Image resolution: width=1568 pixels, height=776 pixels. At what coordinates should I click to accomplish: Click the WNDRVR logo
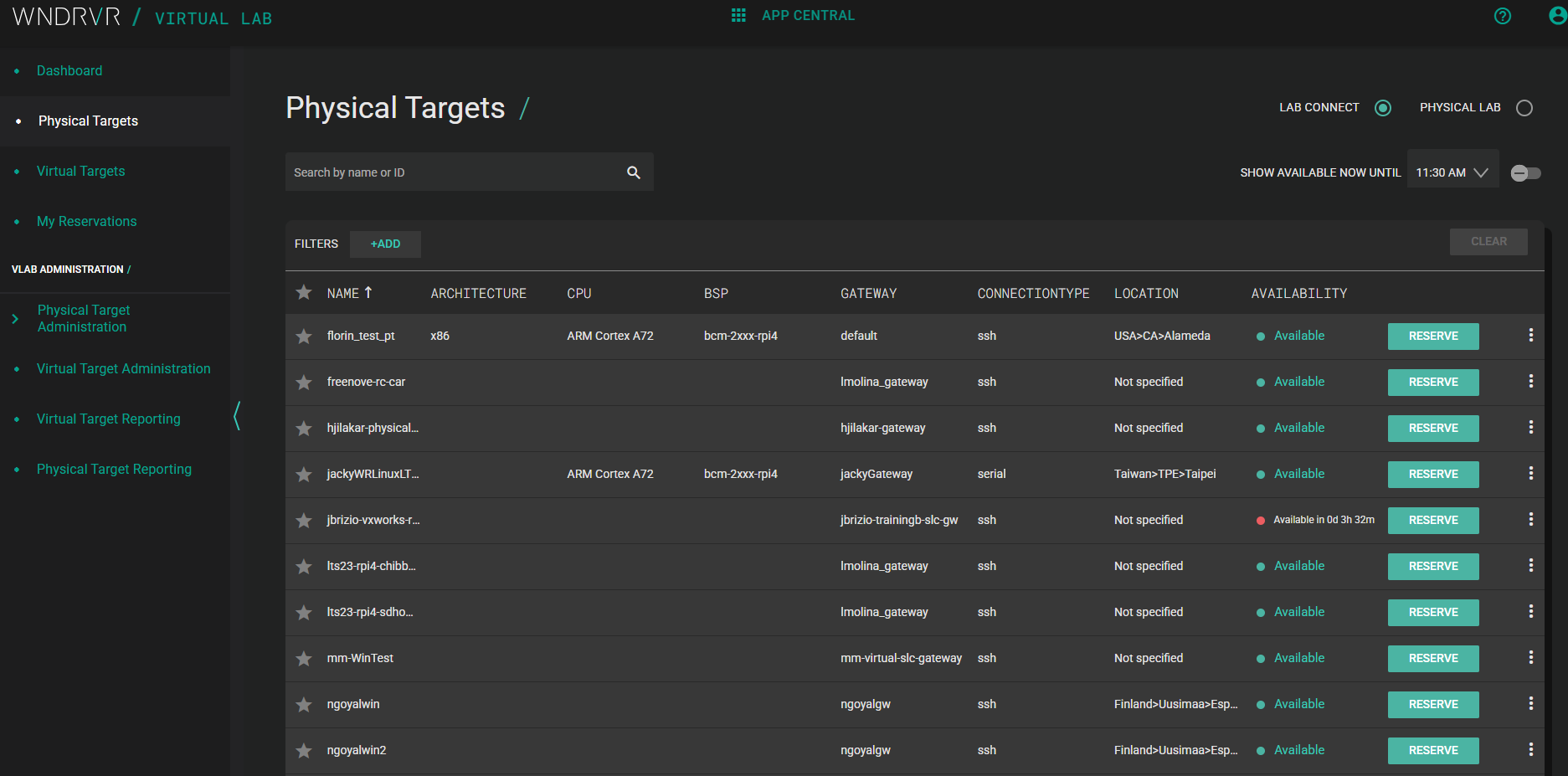(x=67, y=17)
